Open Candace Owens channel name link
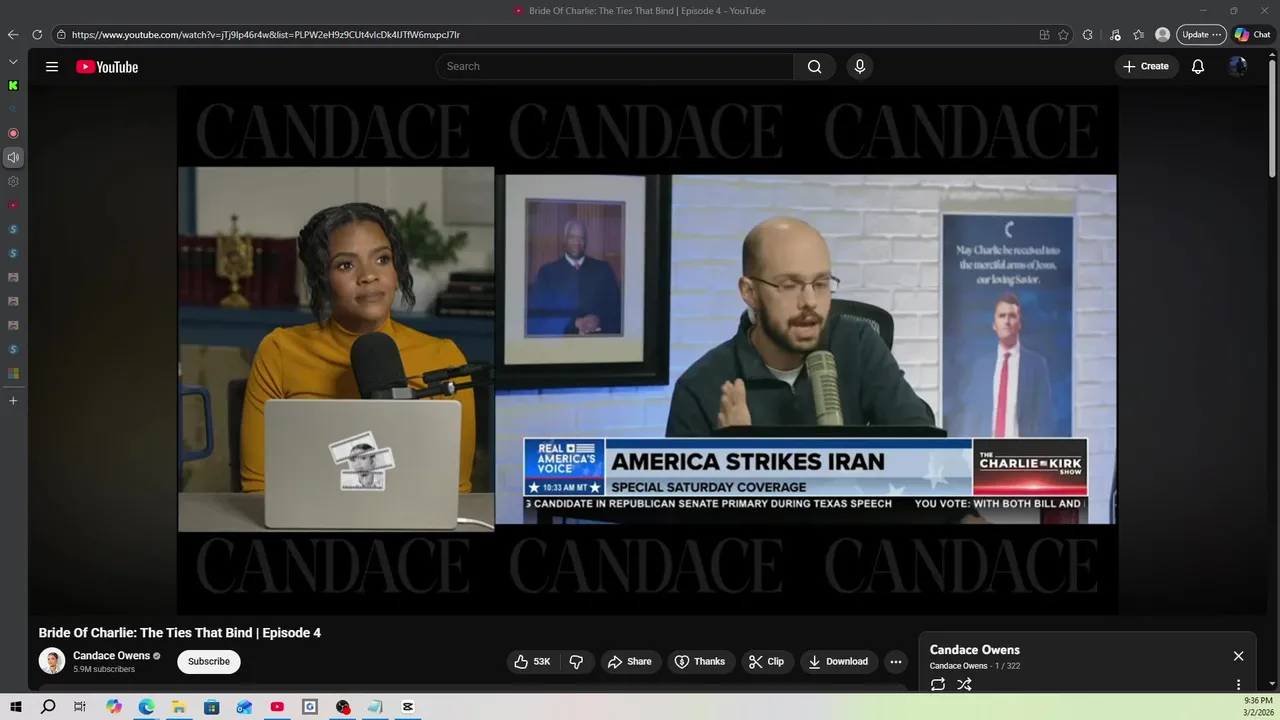This screenshot has height=720, width=1280. (111, 656)
